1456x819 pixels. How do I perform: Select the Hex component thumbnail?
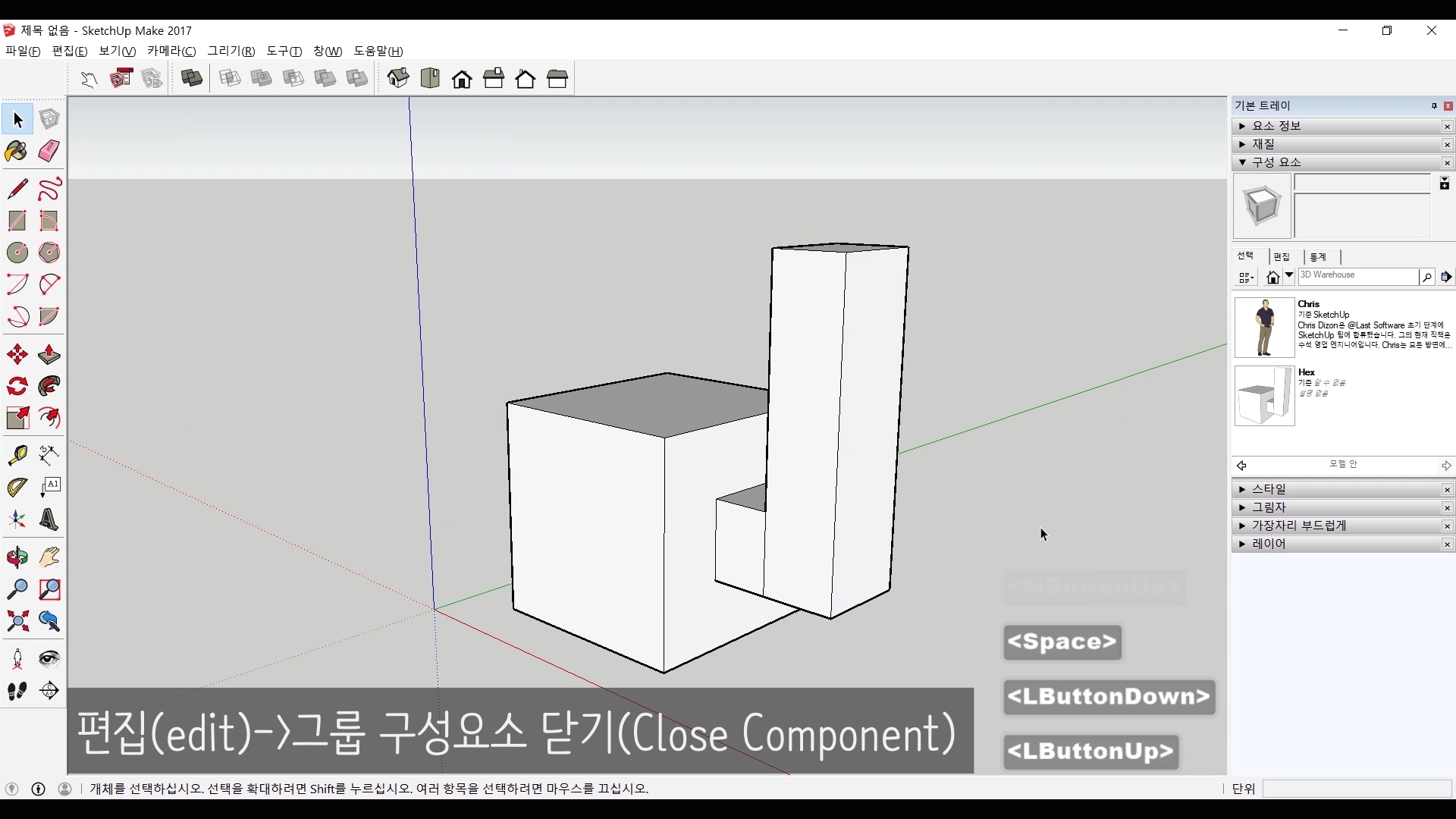click(x=1264, y=396)
